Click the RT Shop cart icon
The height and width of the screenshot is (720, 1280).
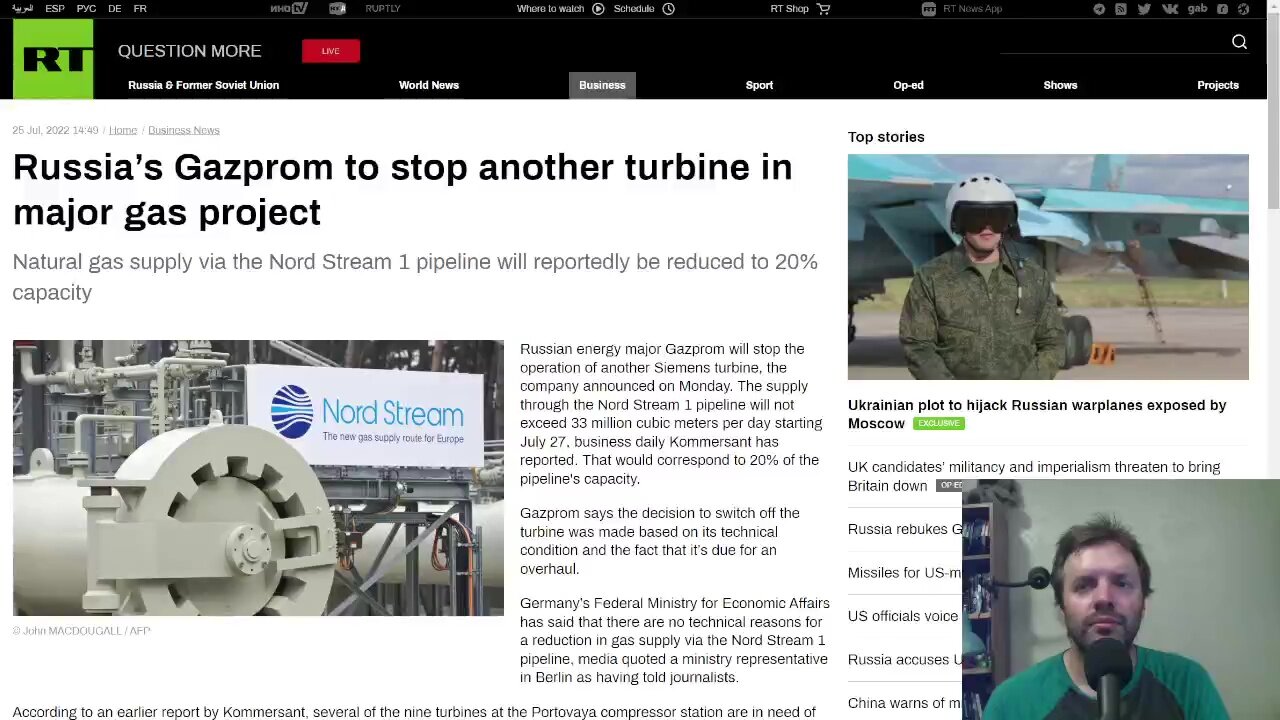(824, 9)
